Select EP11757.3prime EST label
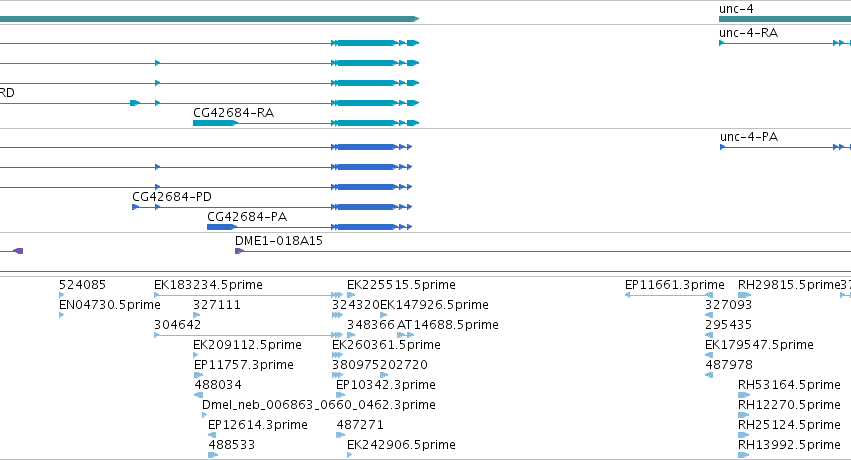The height and width of the screenshot is (460, 851). 244,365
